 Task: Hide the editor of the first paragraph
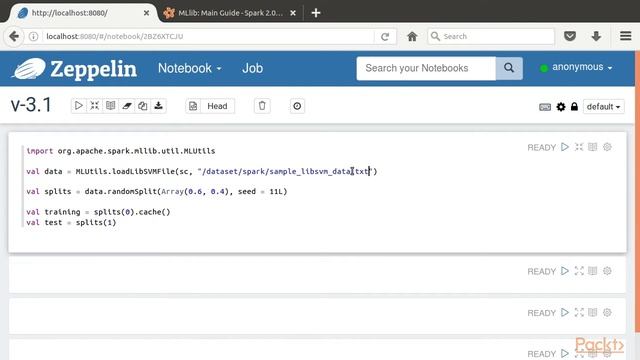pos(579,147)
